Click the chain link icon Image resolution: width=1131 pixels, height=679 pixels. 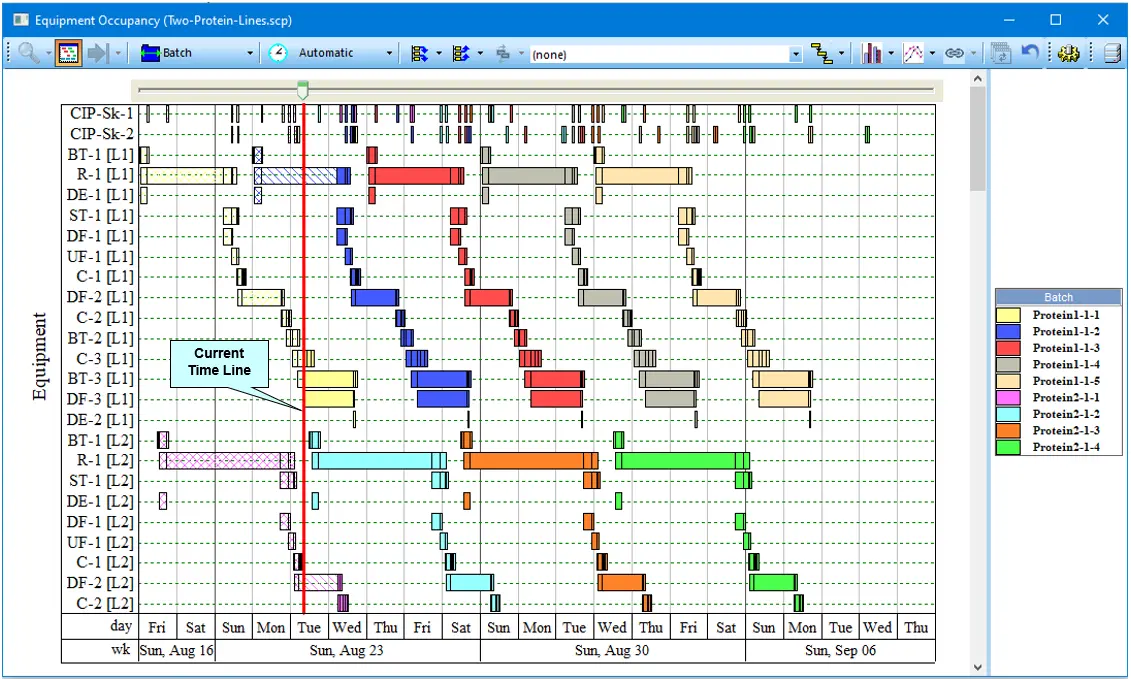pos(954,53)
